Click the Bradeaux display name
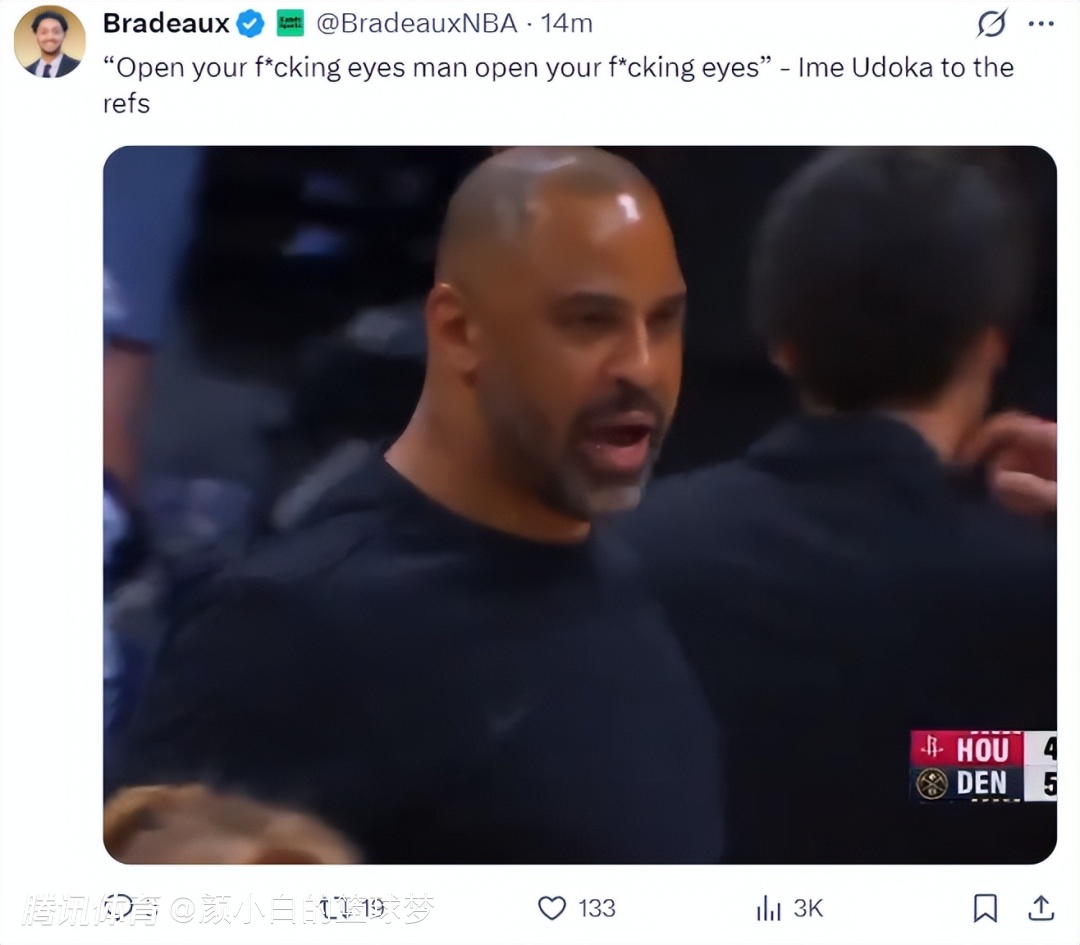 pos(166,23)
